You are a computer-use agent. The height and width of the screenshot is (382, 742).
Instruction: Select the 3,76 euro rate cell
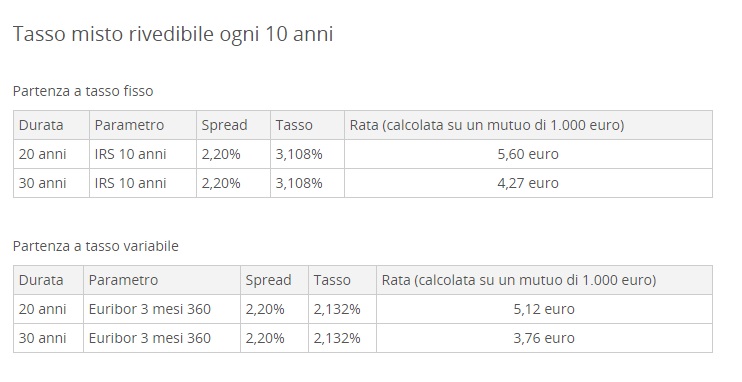[544, 338]
